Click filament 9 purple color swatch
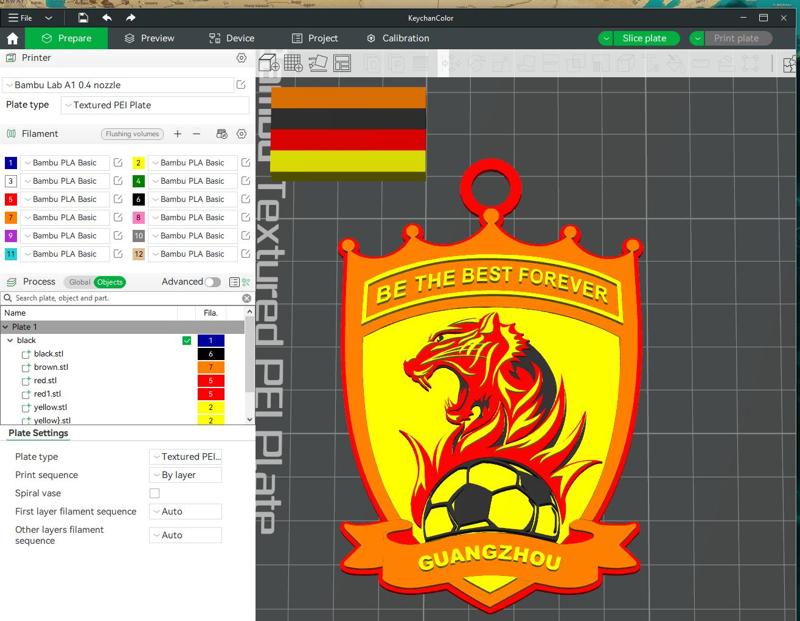 point(11,236)
